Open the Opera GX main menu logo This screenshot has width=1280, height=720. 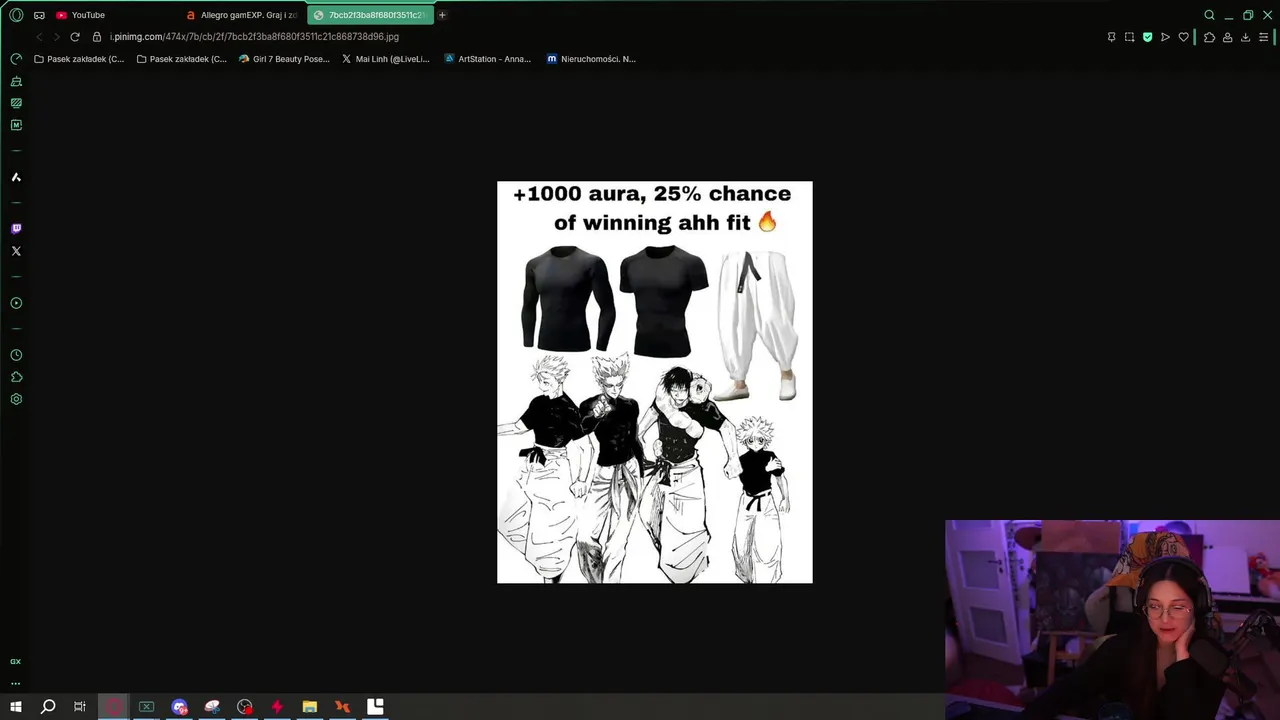click(x=16, y=15)
